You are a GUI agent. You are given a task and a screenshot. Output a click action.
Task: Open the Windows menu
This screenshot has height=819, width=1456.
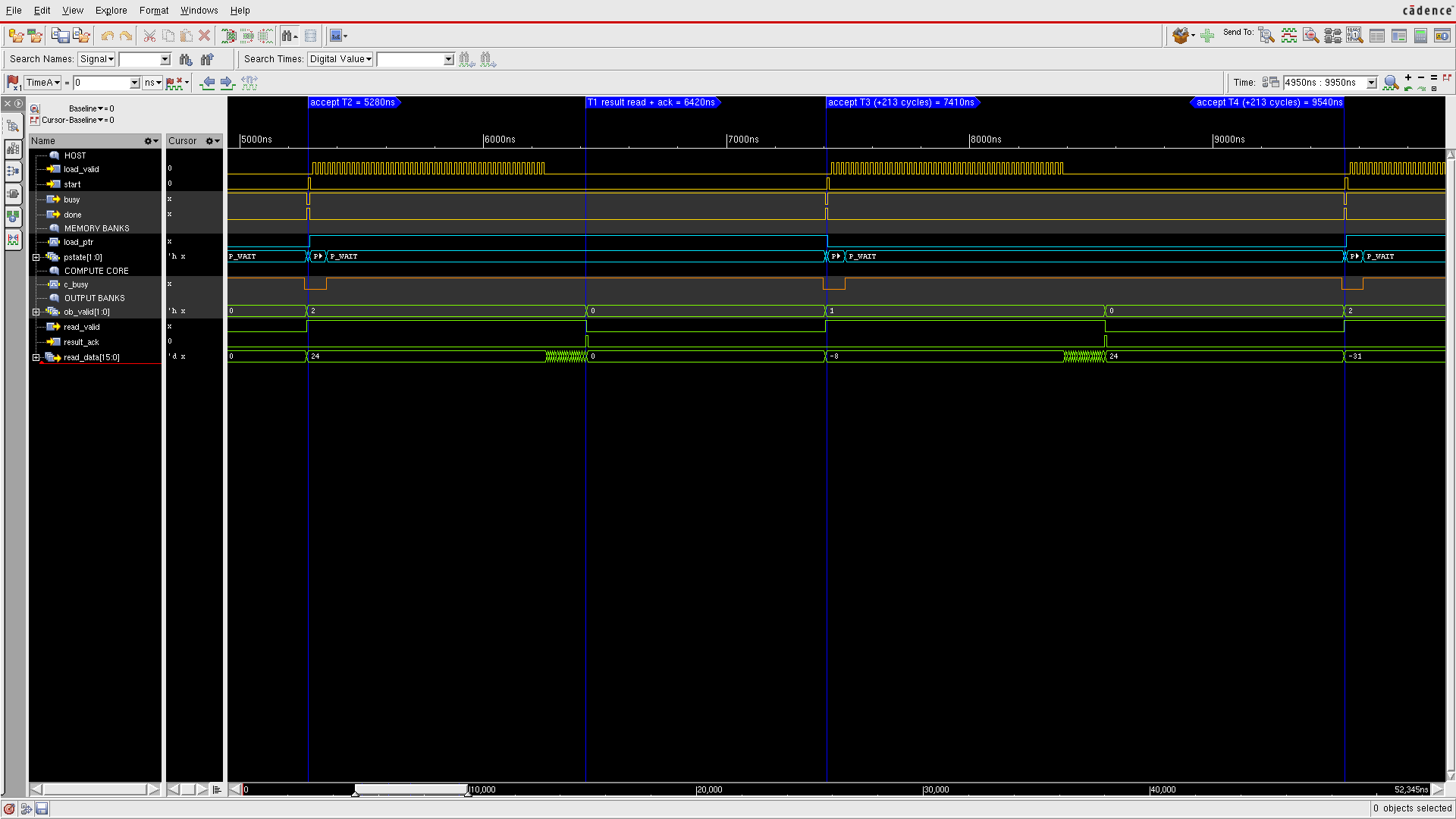click(199, 11)
